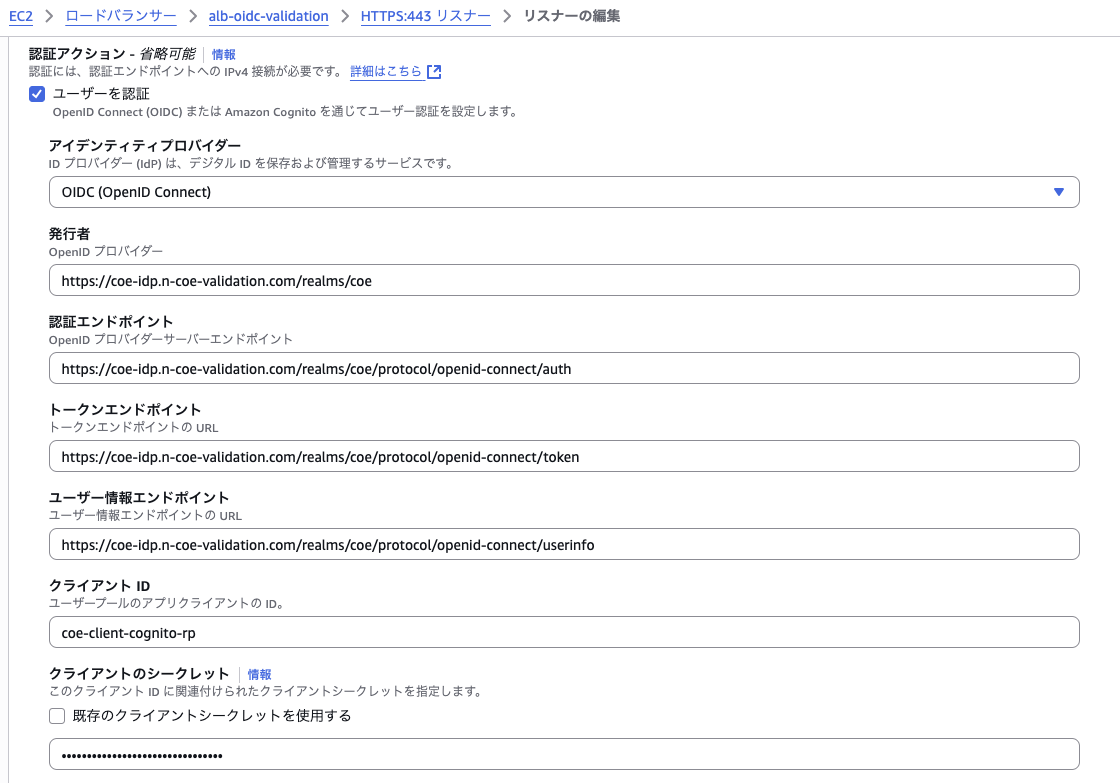This screenshot has height=783, width=1120.
Task: Navigate to ロードバランサー breadcrumb
Action: (121, 16)
